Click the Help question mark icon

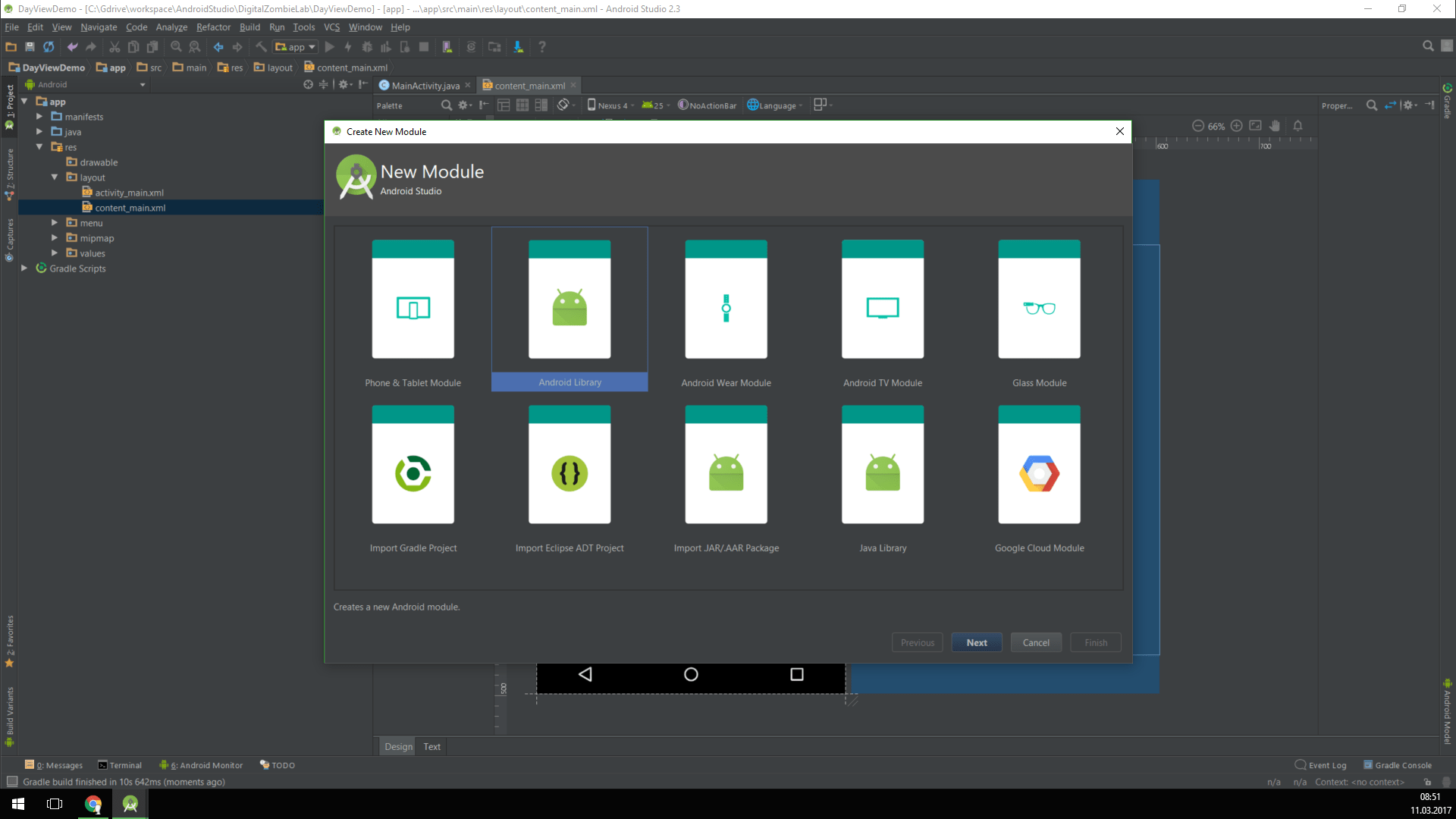542,47
